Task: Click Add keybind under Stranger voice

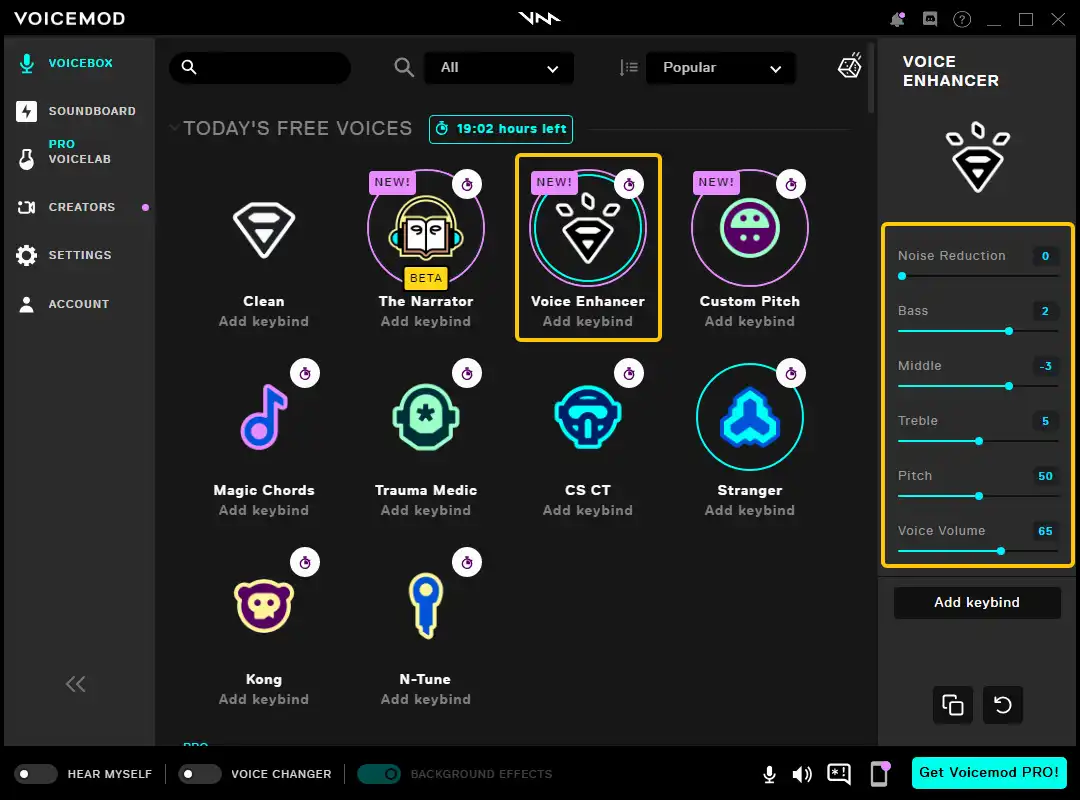Action: [x=749, y=510]
